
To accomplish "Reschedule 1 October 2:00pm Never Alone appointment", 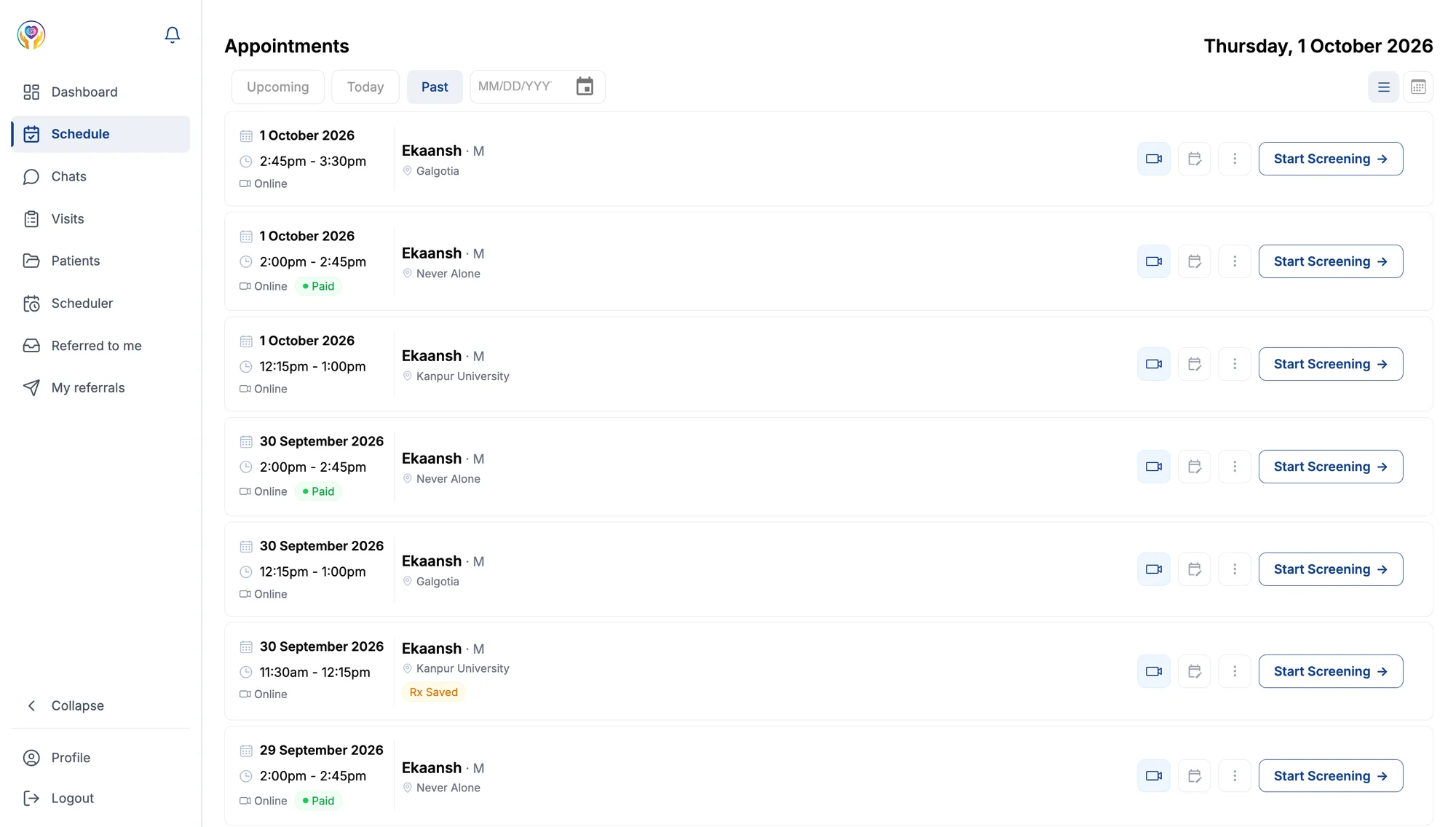I will pyautogui.click(x=1195, y=261).
